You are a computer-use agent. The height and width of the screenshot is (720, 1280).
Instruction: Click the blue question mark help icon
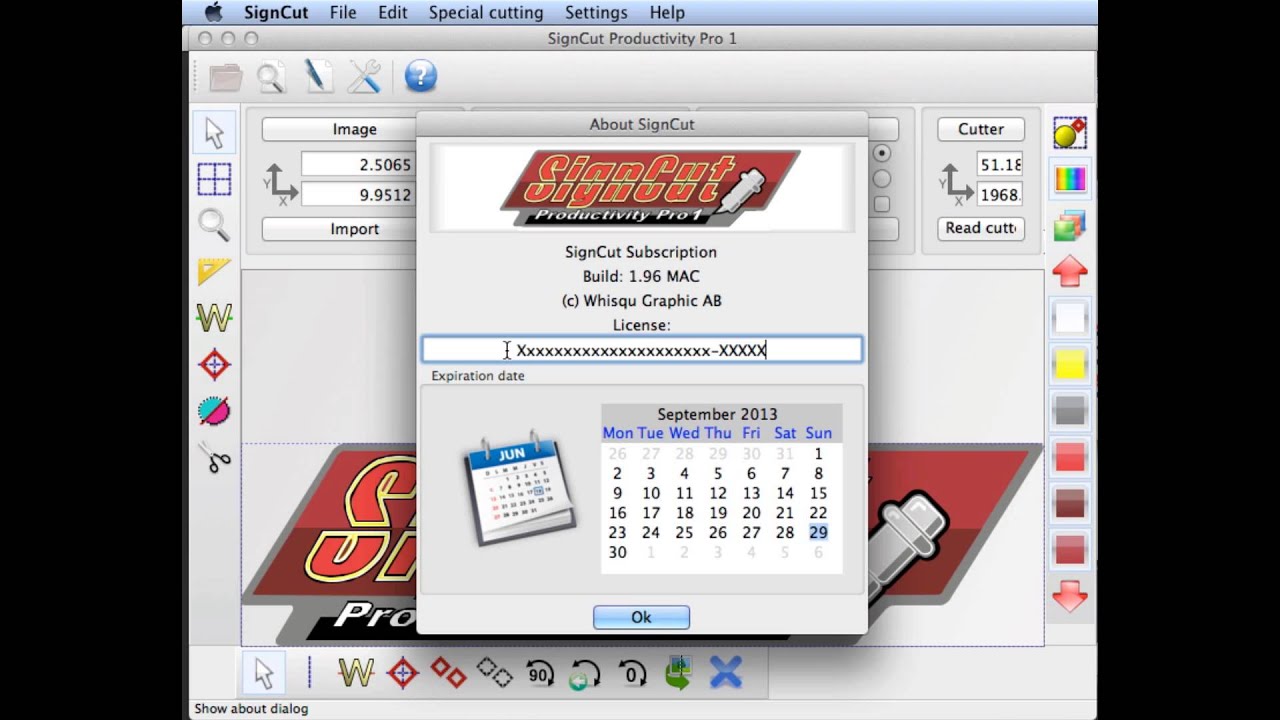pyautogui.click(x=421, y=76)
